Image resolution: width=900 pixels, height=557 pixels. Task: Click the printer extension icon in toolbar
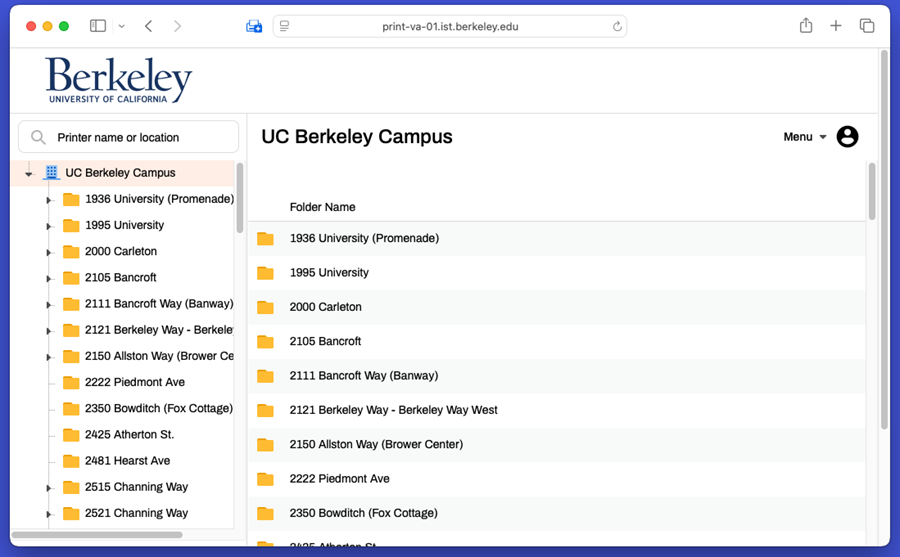[x=254, y=26]
